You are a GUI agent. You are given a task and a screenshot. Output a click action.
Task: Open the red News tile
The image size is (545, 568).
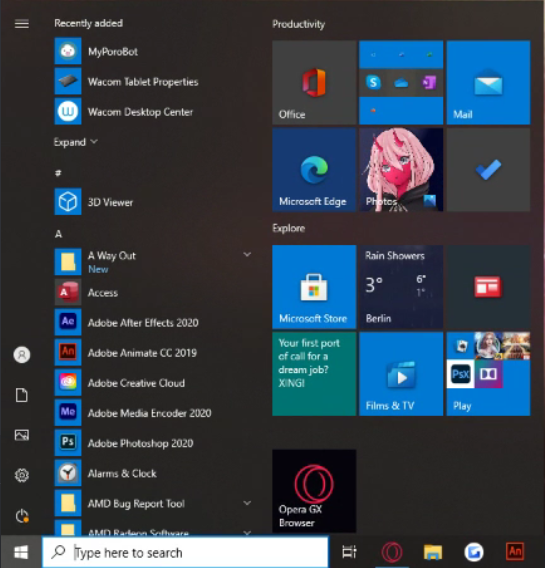[488, 287]
